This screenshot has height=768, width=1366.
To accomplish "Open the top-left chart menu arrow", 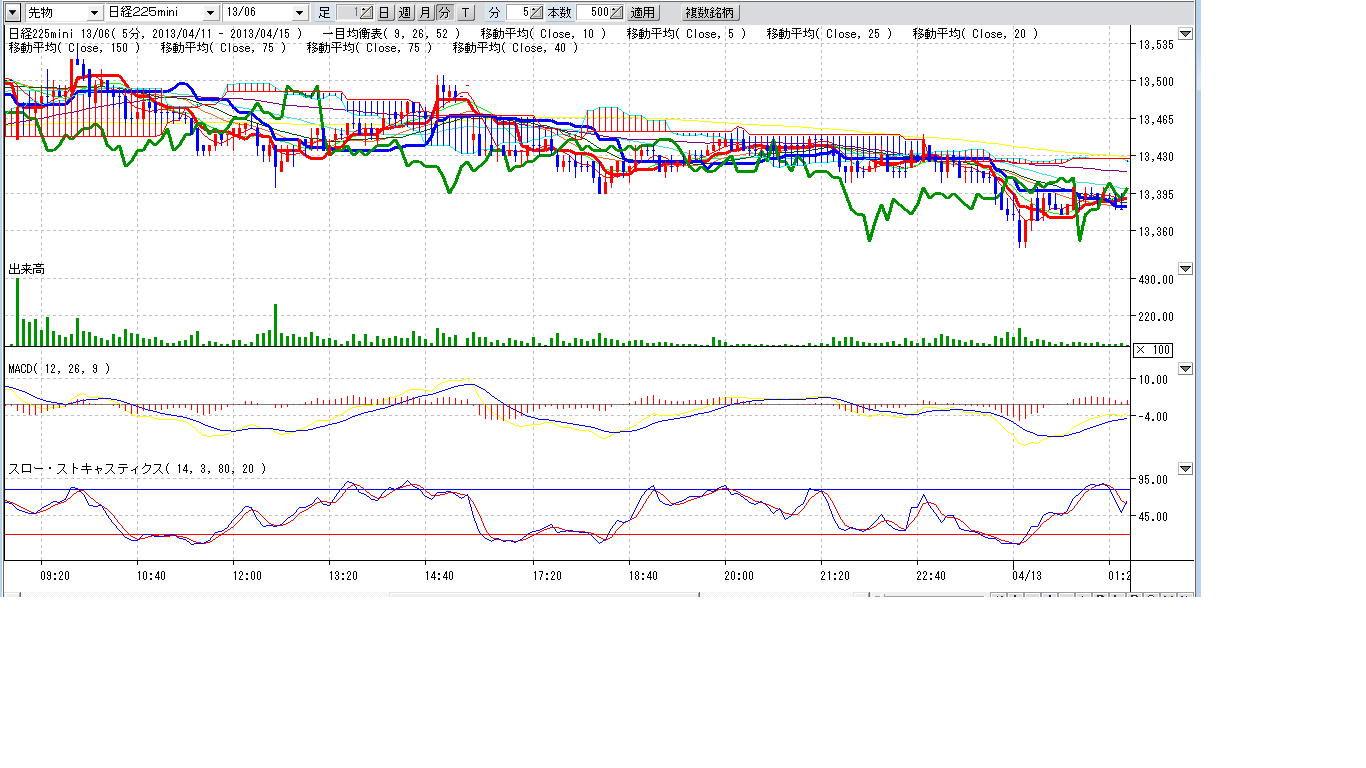I will coord(13,13).
